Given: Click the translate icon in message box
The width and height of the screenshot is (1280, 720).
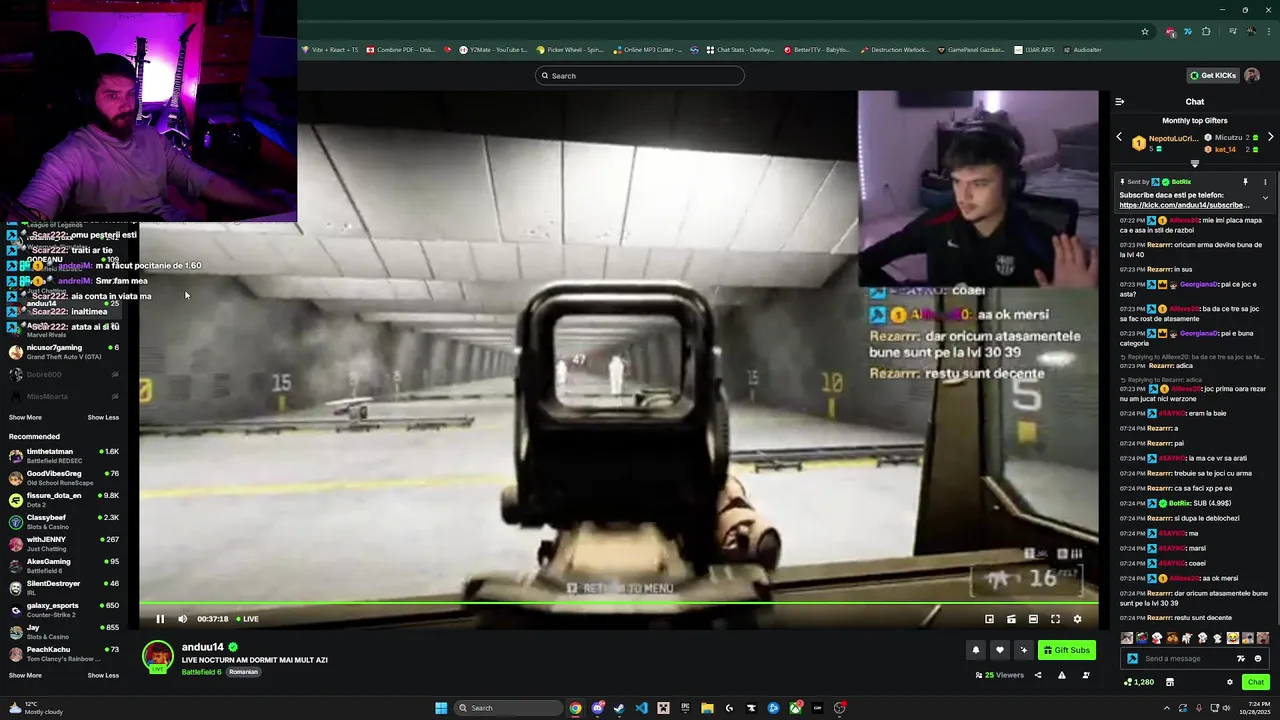Looking at the screenshot, I should tap(1241, 658).
